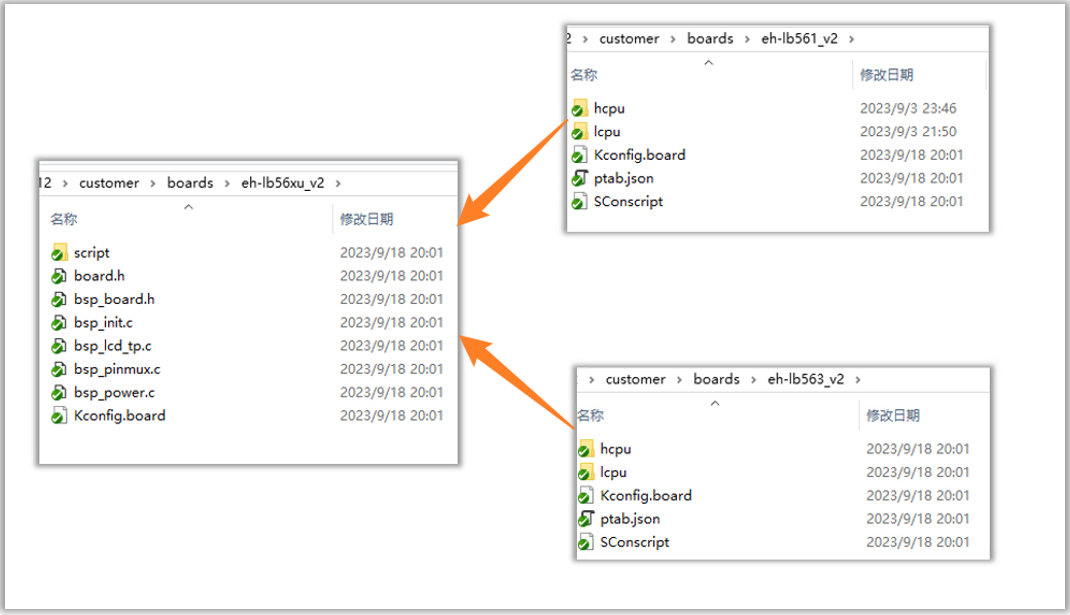
Task: Click the script folder icon
Action: pyautogui.click(x=59, y=253)
